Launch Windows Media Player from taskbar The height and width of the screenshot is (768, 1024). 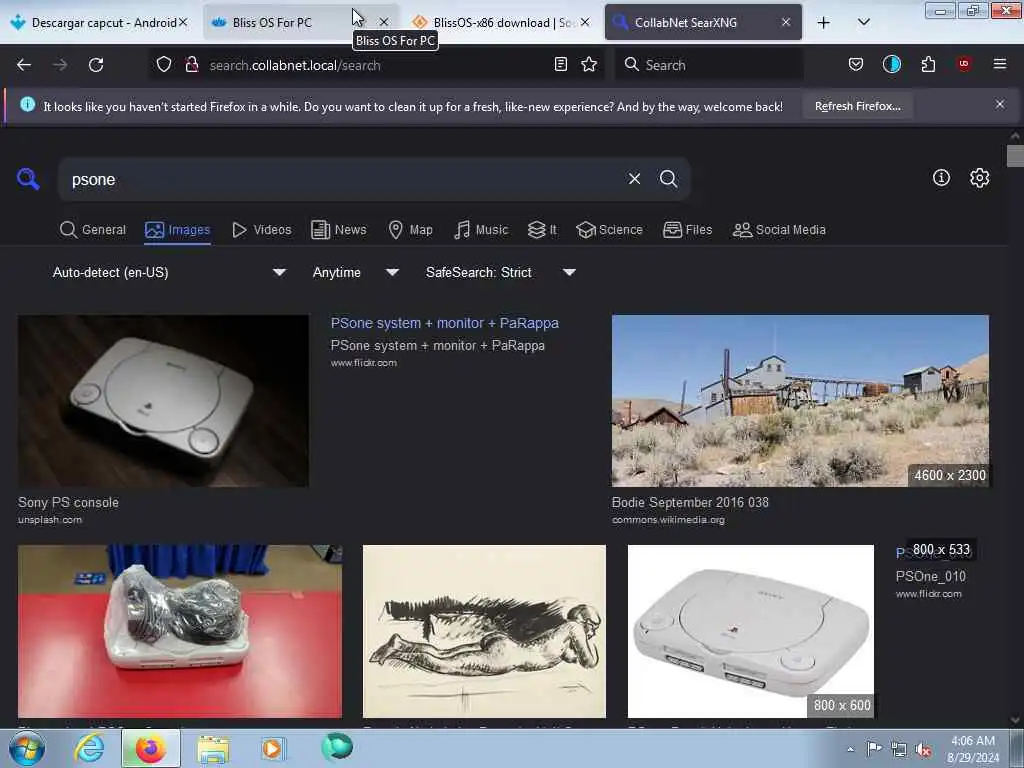tap(272, 748)
